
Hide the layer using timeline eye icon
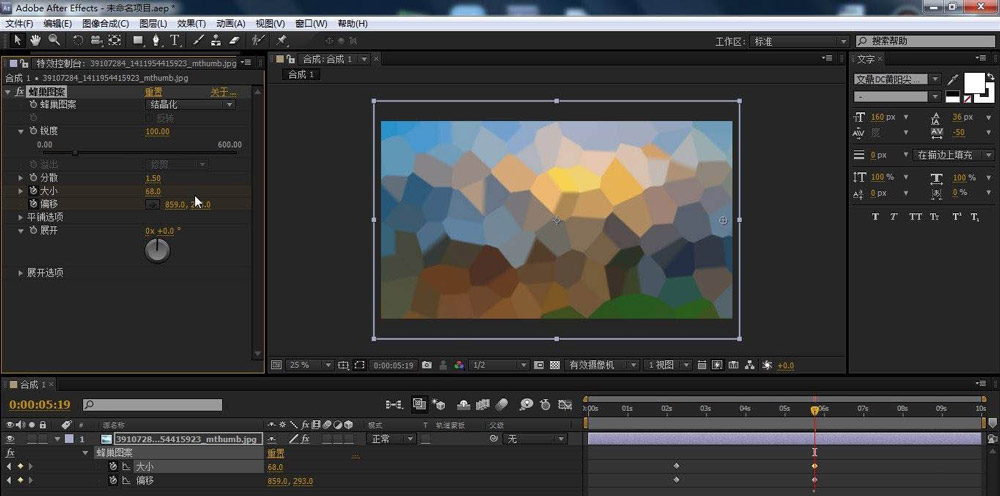[10, 439]
